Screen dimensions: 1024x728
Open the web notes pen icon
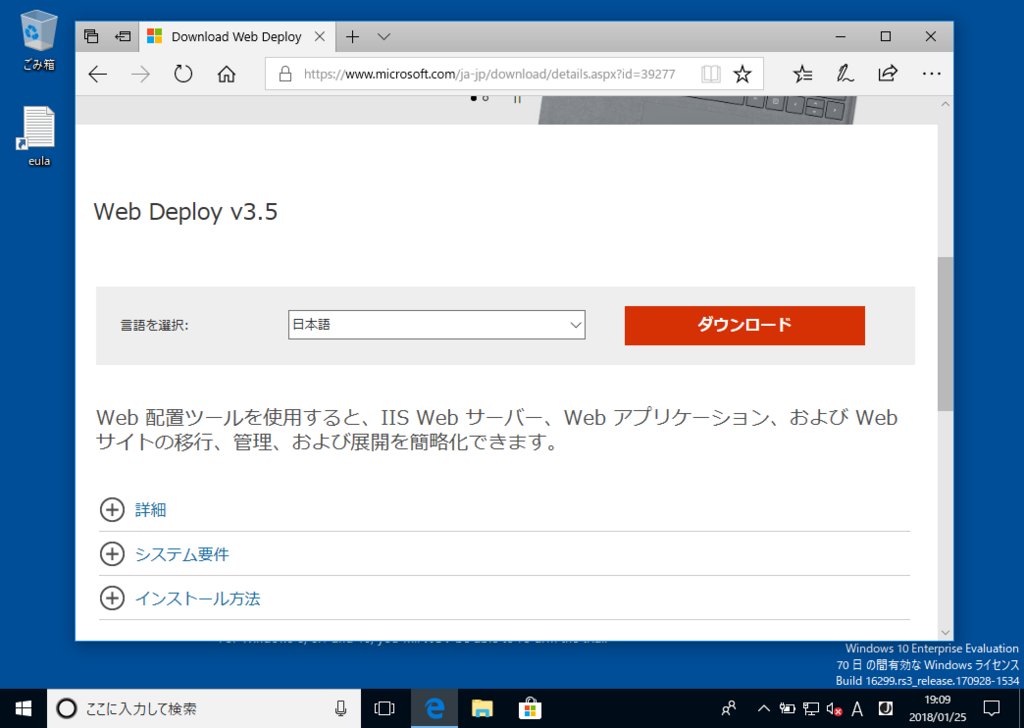point(844,74)
